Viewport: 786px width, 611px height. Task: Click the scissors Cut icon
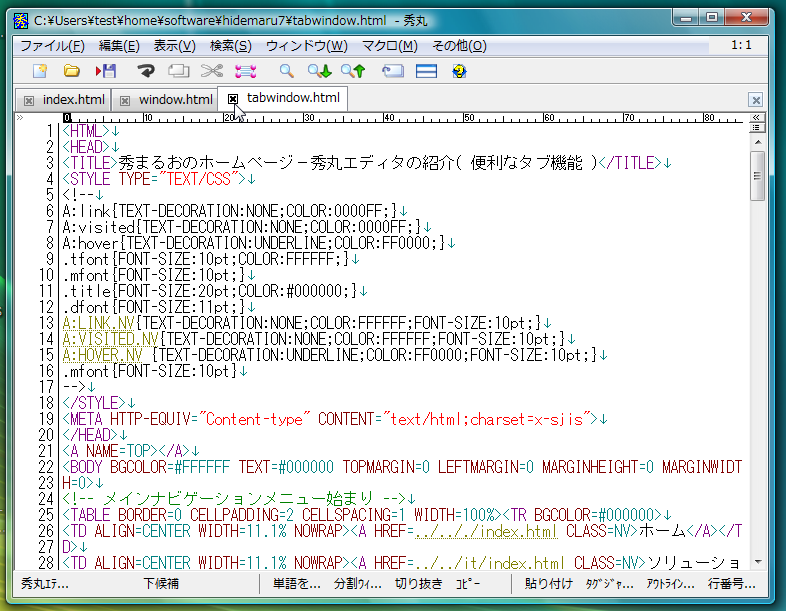tap(211, 71)
